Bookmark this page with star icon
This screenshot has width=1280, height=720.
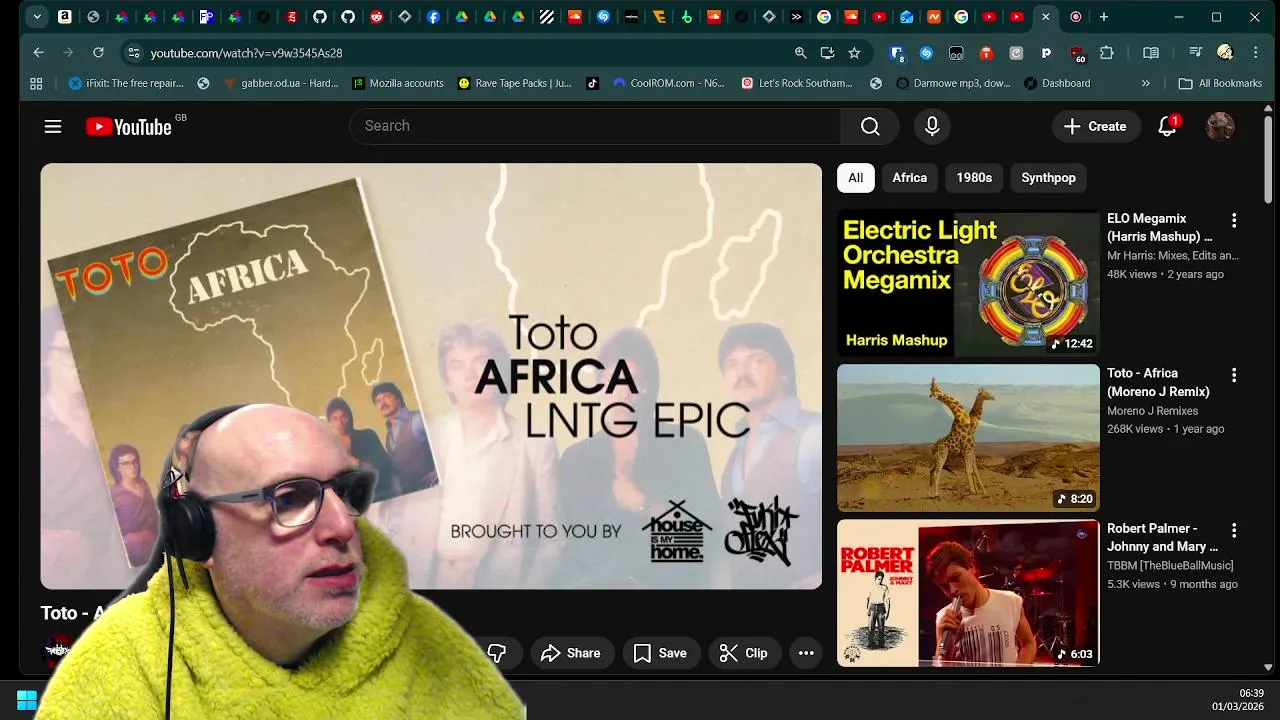click(854, 53)
